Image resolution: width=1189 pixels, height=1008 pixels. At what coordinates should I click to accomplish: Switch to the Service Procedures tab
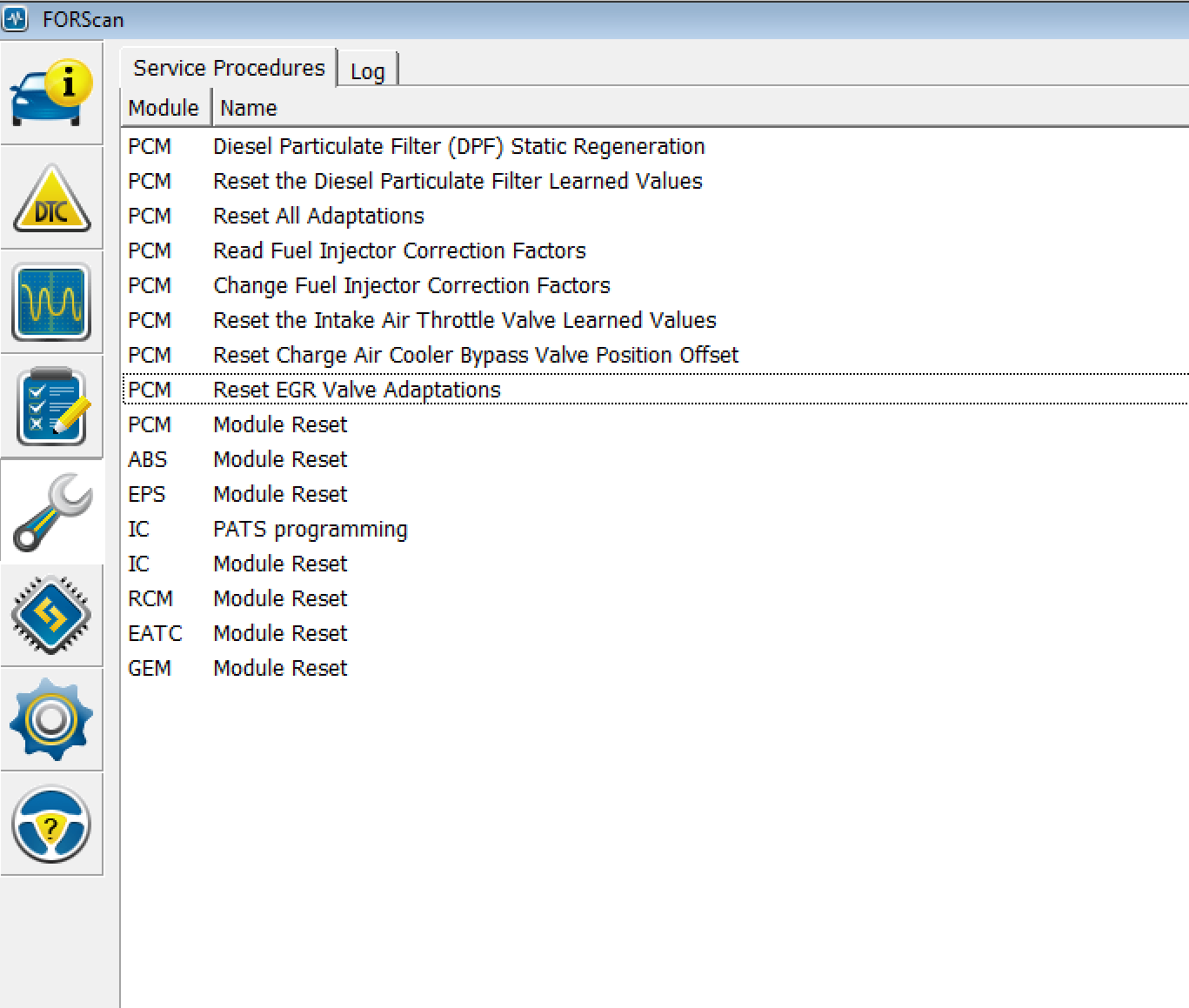tap(229, 68)
